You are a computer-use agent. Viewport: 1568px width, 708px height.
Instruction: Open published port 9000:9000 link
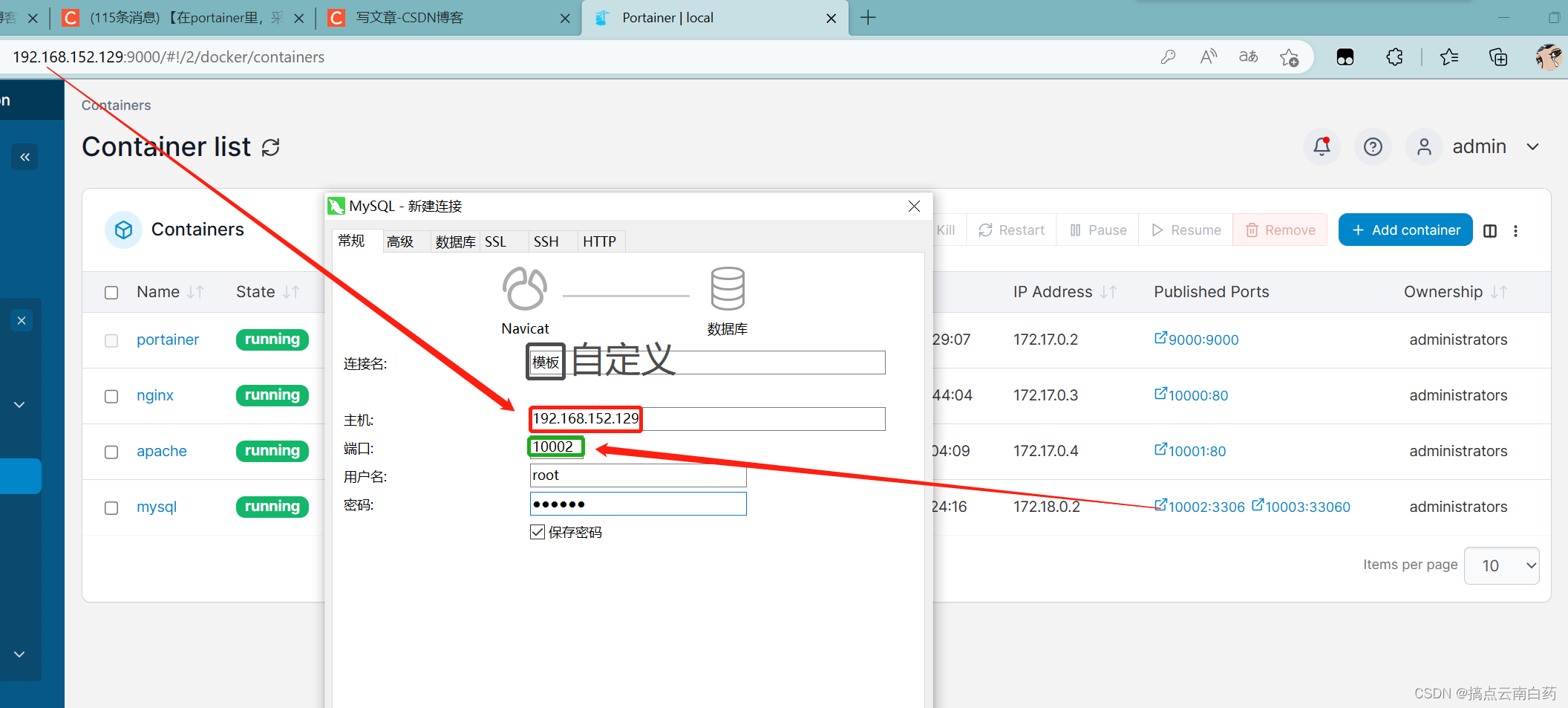[x=1197, y=340]
